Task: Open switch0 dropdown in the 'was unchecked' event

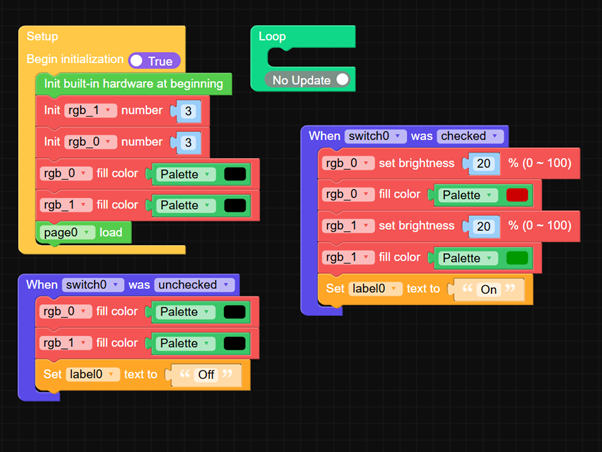Action: 93,285
